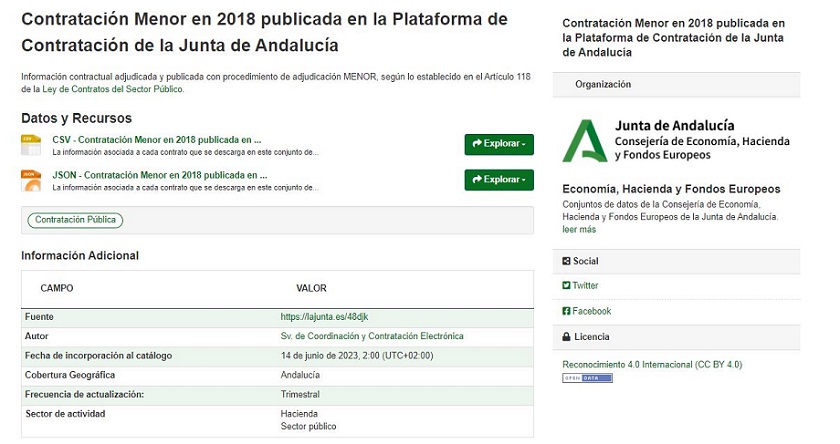Expand the Explorar dropdown for CSV resource
This screenshot has width=840, height=444.
click(499, 144)
